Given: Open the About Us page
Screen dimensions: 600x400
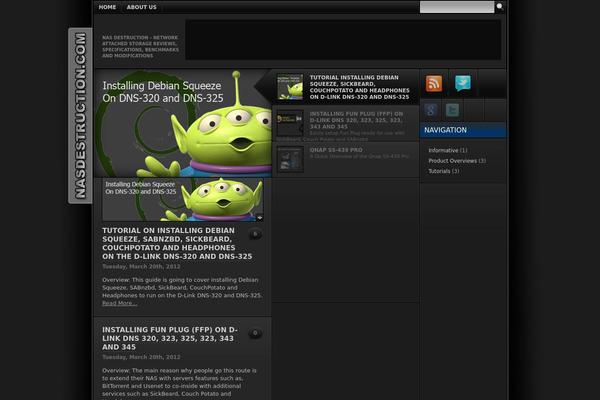Looking at the screenshot, I should (x=142, y=7).
